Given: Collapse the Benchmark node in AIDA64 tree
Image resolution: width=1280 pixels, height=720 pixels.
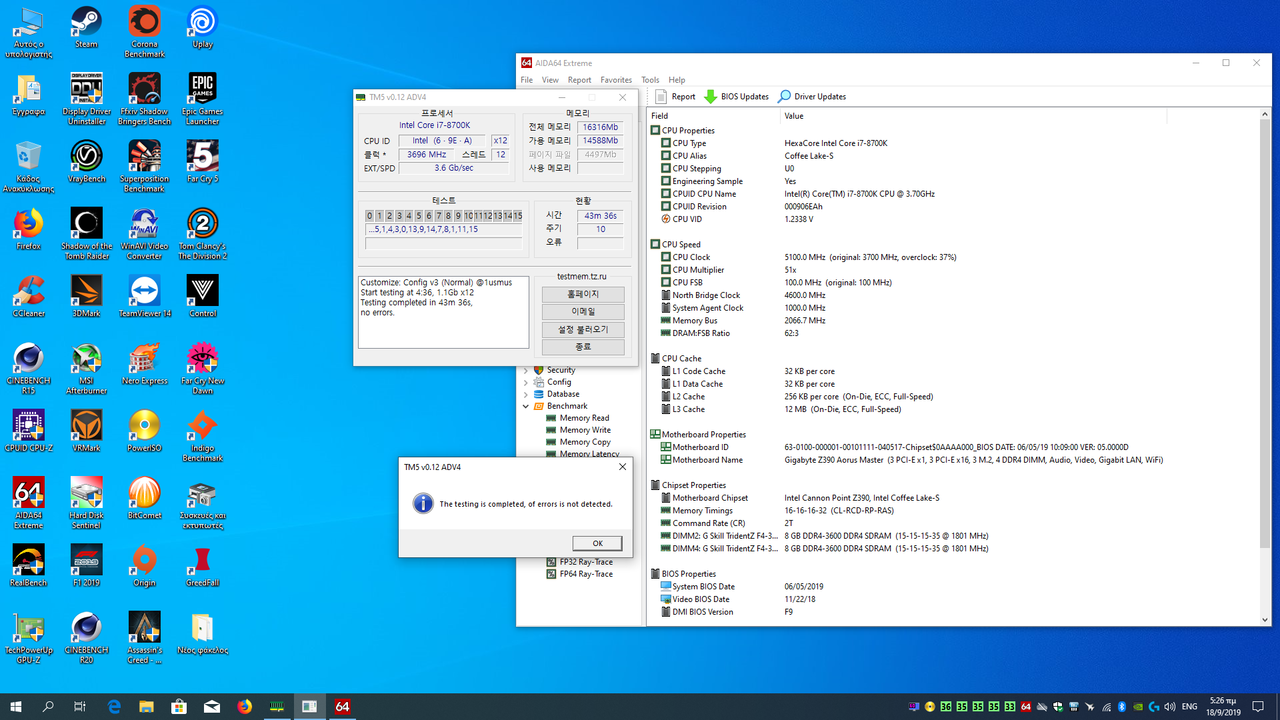Looking at the screenshot, I should 527,406.
